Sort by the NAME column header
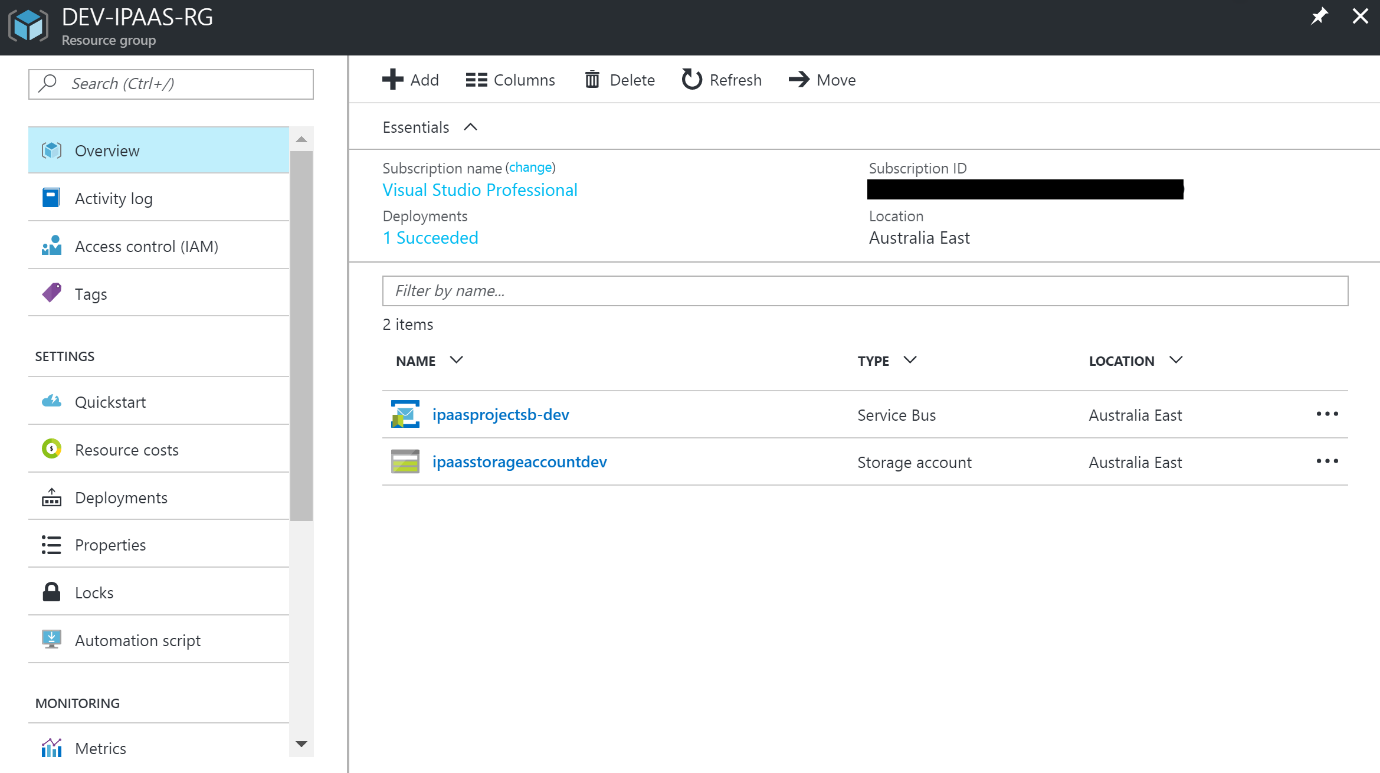 (x=430, y=361)
